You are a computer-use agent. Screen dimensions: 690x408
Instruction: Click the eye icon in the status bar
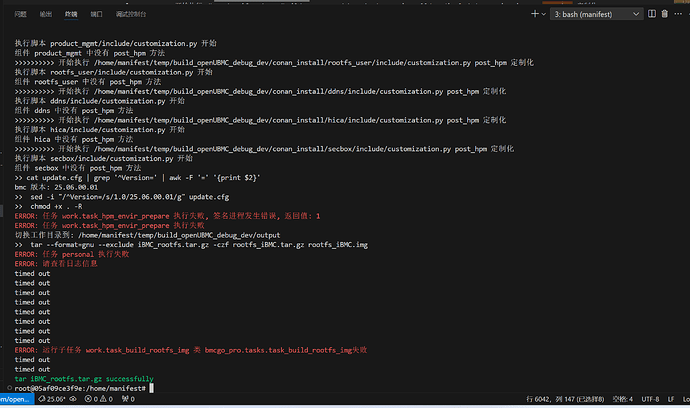tap(73, 399)
